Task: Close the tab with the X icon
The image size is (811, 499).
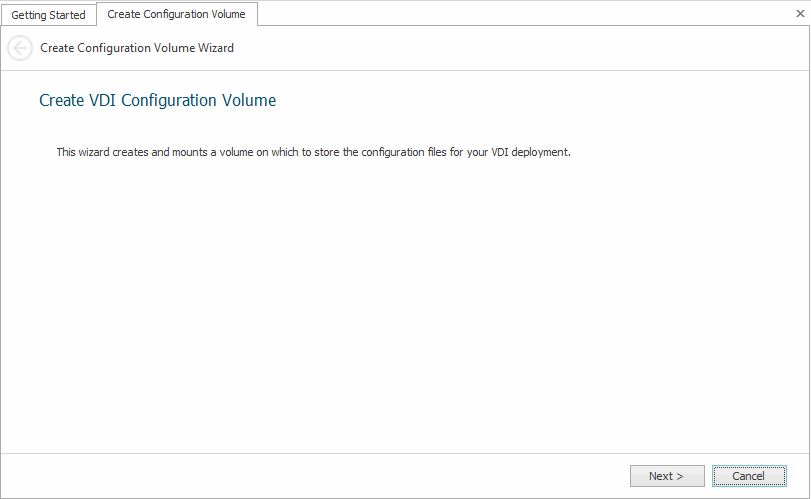Action: (795, 12)
